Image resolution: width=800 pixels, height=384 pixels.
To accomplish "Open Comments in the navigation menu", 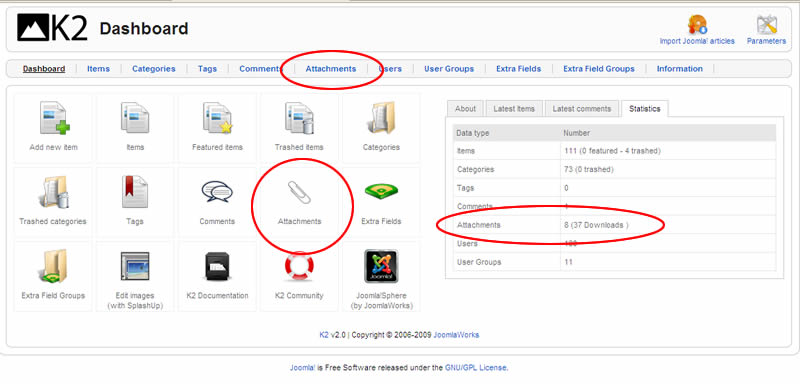I will 261,69.
